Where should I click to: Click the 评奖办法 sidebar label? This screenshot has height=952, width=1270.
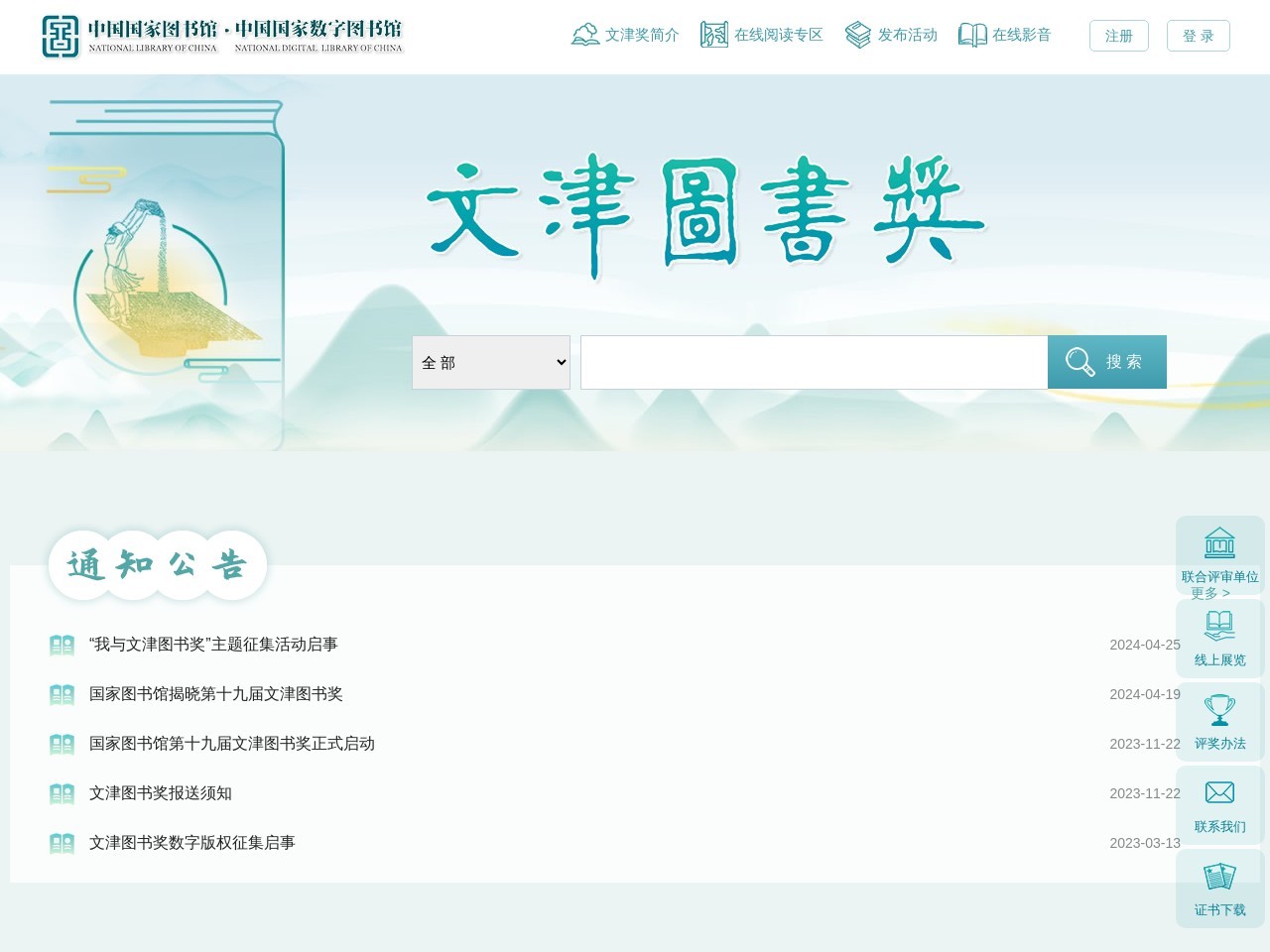tap(1219, 744)
